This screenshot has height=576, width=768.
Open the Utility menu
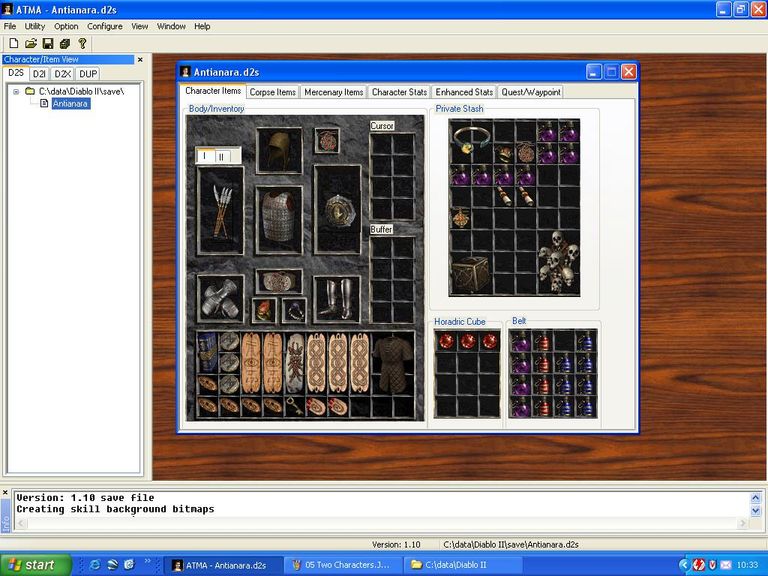click(x=35, y=26)
